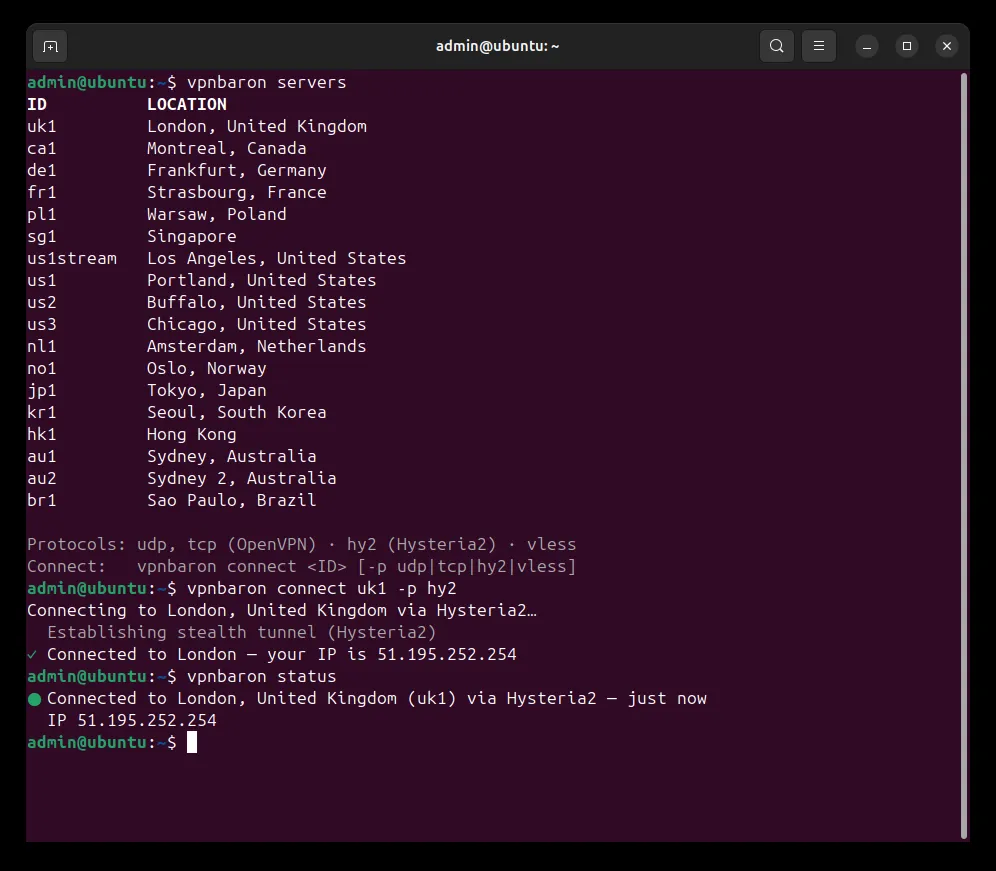The height and width of the screenshot is (871, 996).
Task: Click 'Connecting to London, United Kingdom via Hysteria2' line
Action: 281,611
